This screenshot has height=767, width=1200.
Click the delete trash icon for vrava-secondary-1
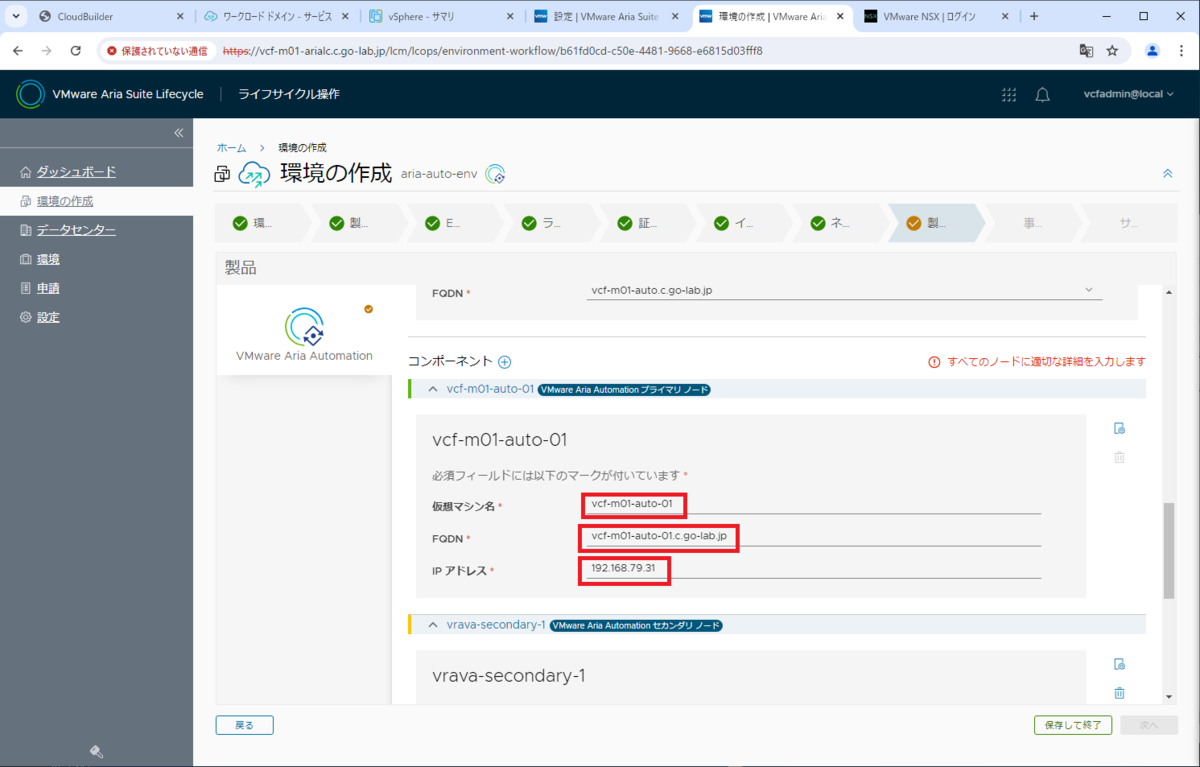coord(1119,693)
